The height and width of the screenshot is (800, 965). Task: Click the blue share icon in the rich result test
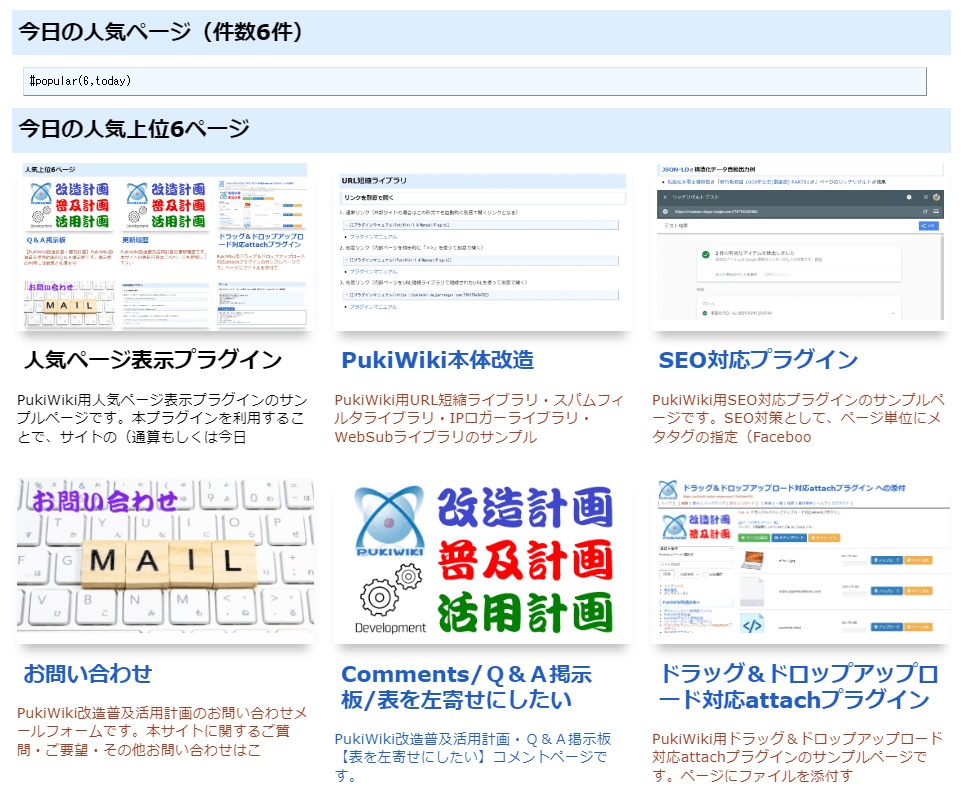[928, 226]
